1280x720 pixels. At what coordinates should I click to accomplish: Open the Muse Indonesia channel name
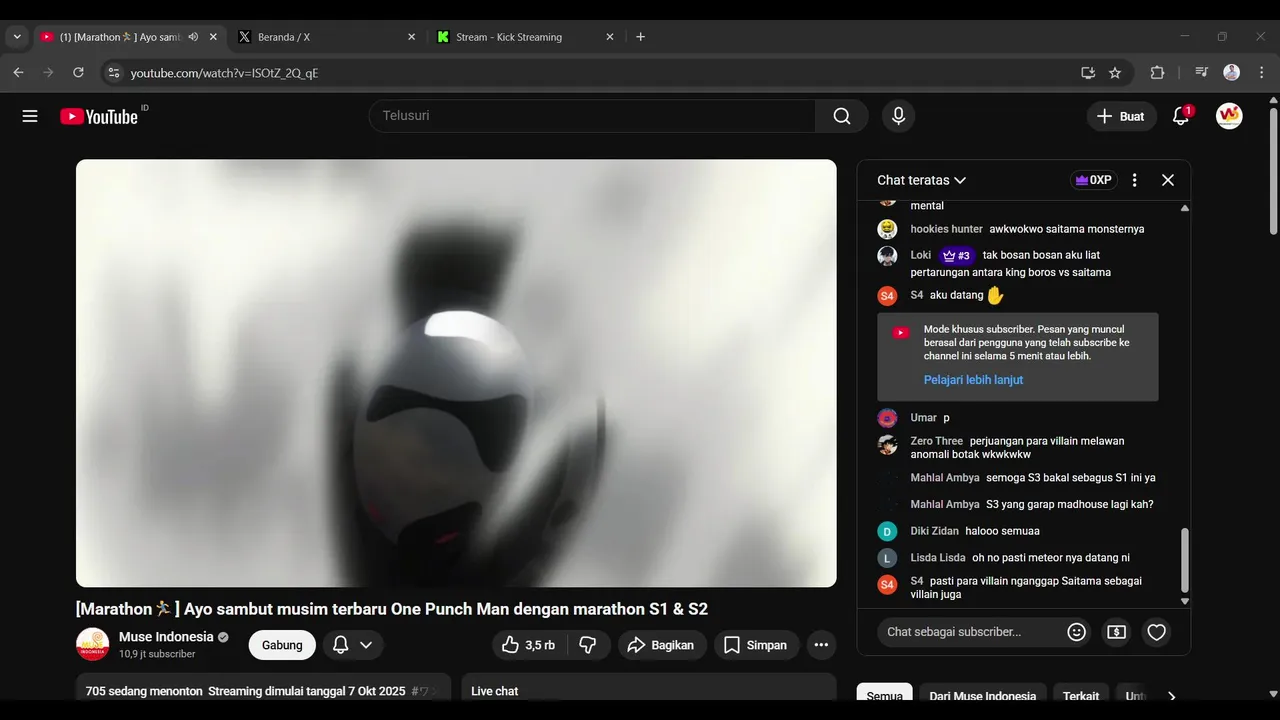pos(166,637)
